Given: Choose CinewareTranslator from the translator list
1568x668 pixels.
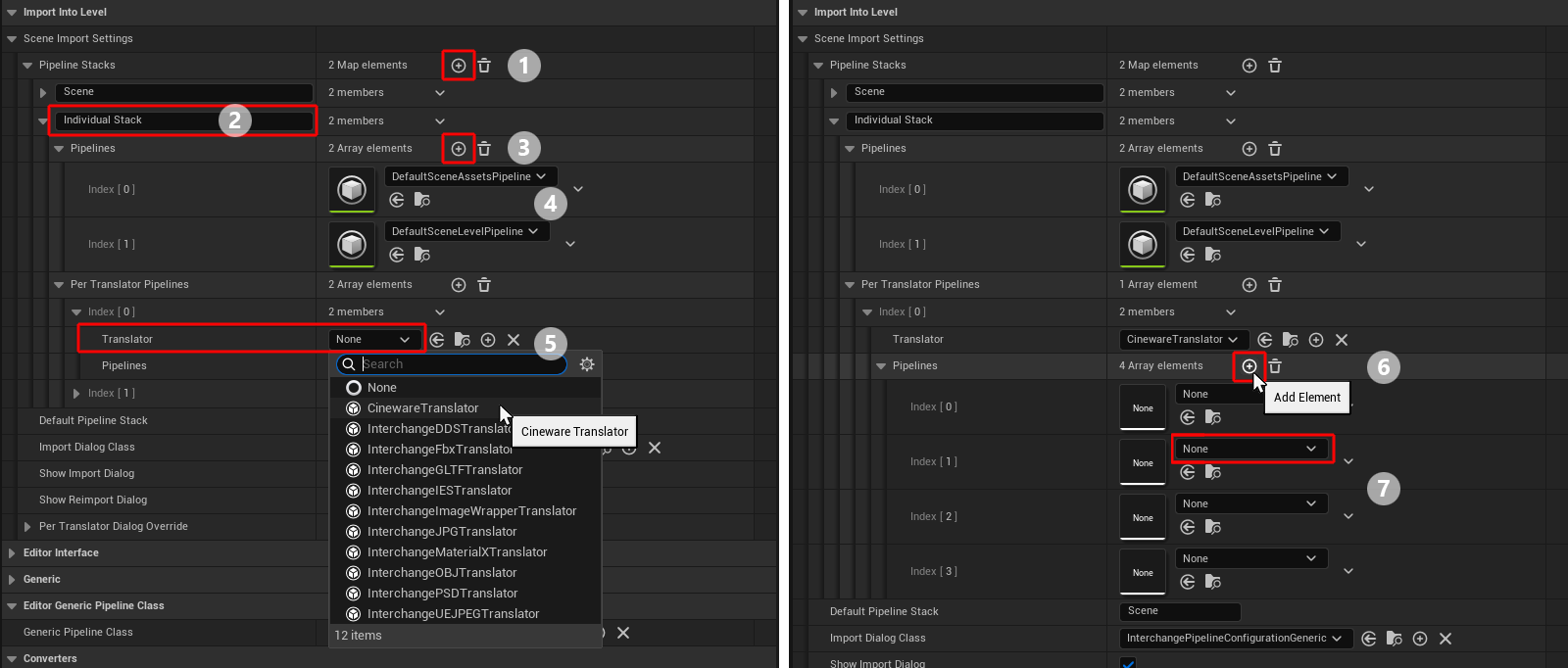Looking at the screenshot, I should 422,408.
